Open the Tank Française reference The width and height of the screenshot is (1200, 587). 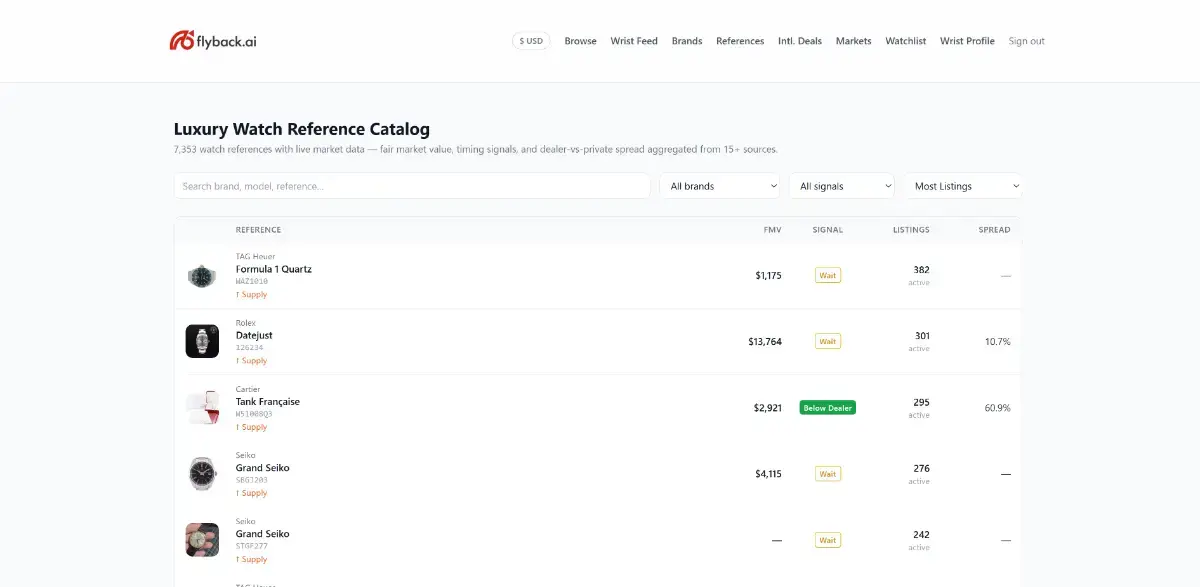pos(268,401)
